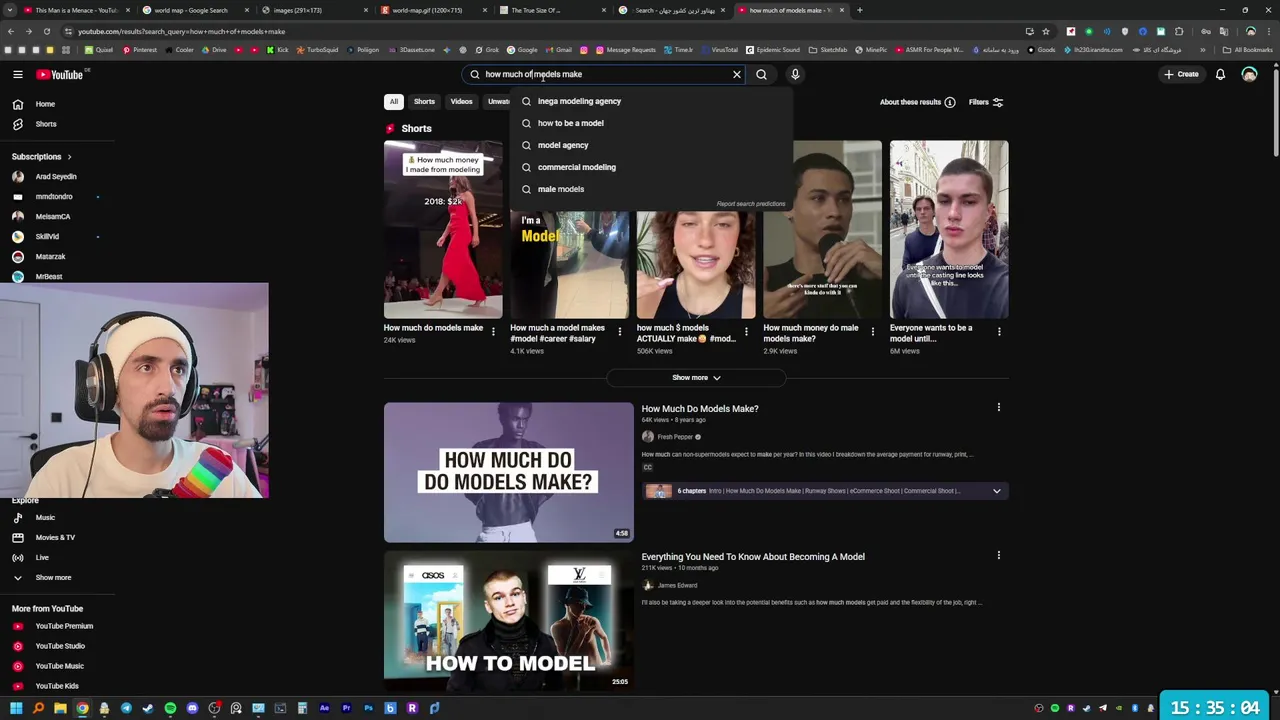Expand the 6 chapters dropdown arrow
Viewport: 1280px width, 720px height.
coord(997,491)
